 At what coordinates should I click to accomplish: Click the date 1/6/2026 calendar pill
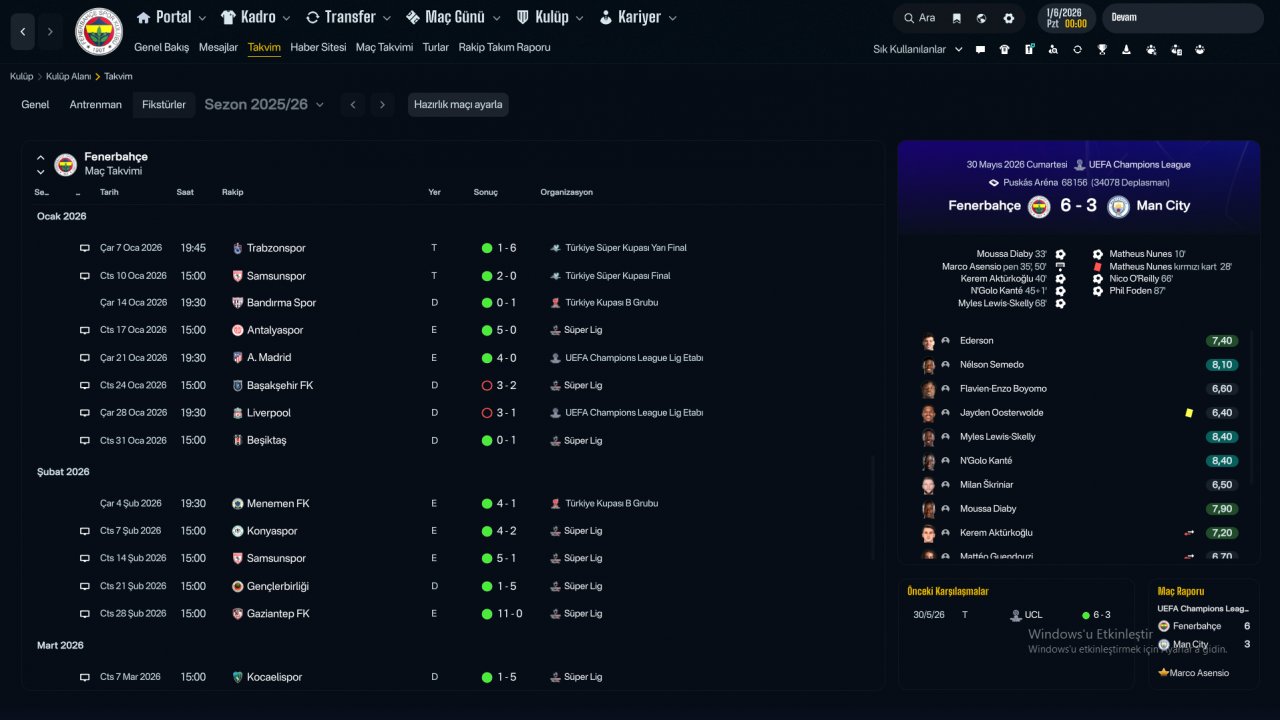(1066, 18)
